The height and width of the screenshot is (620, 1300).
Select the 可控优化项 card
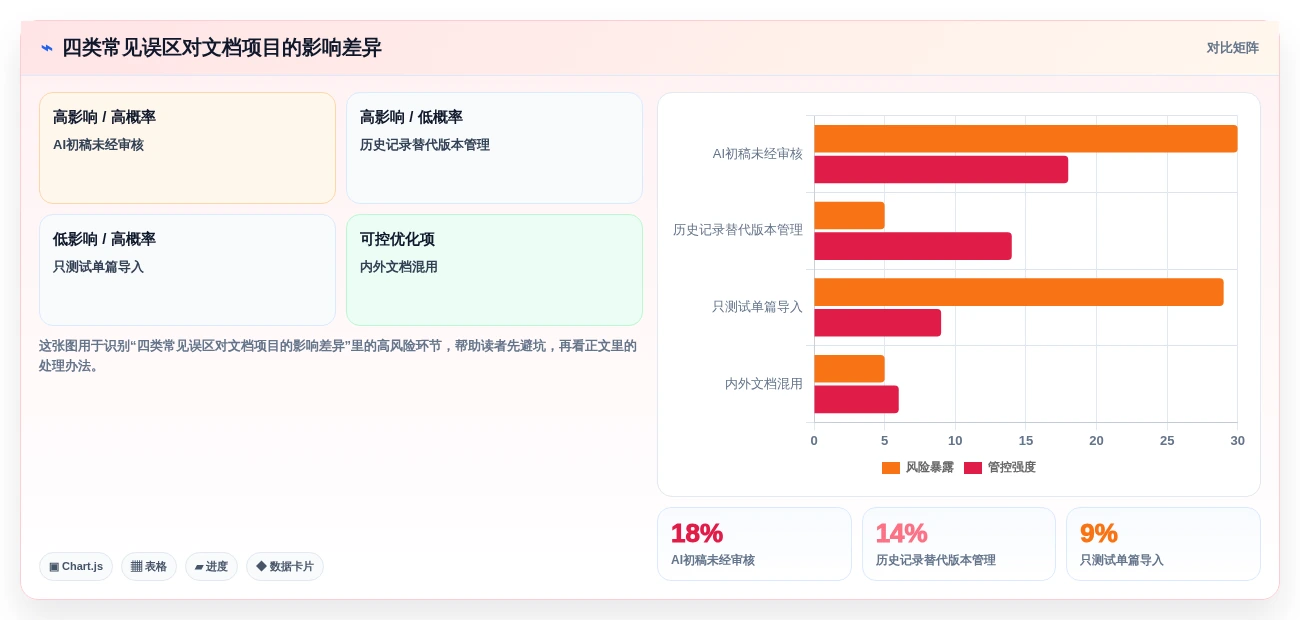click(494, 270)
